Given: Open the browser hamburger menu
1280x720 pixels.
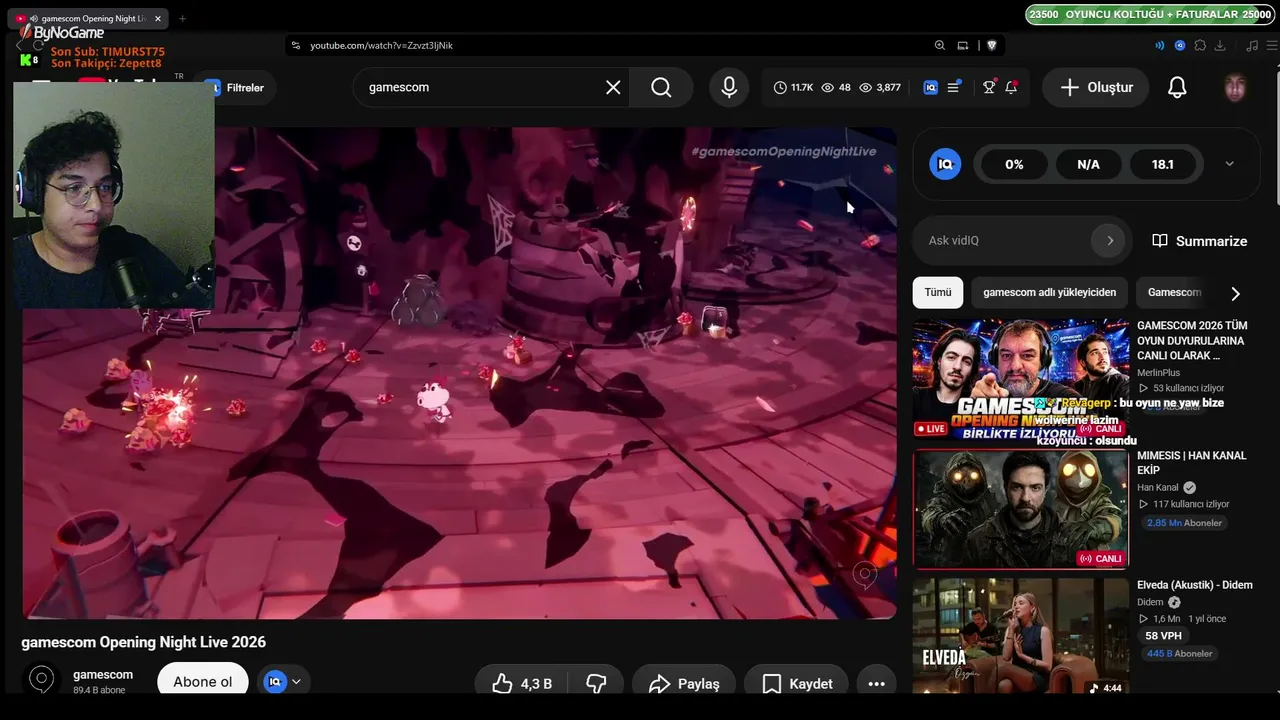Looking at the screenshot, I should (1273, 45).
